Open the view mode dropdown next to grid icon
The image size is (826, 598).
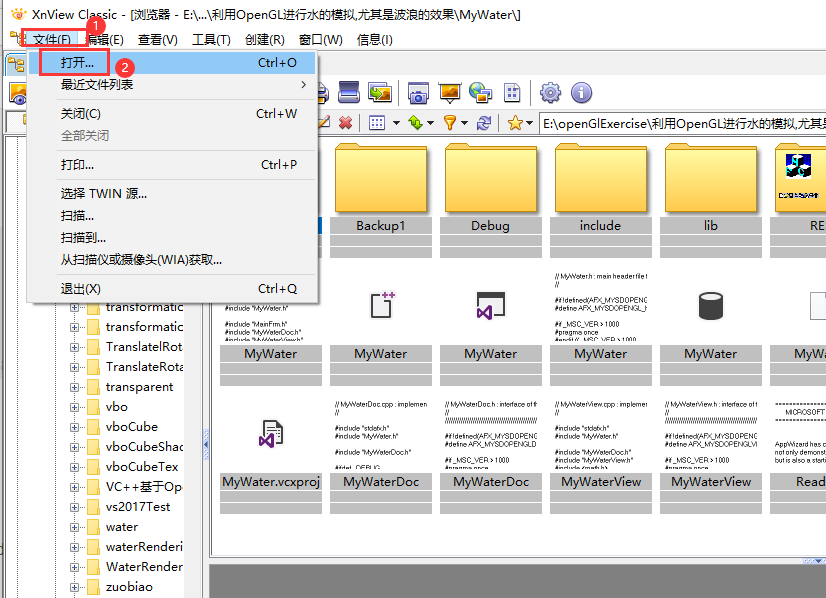tap(397, 120)
